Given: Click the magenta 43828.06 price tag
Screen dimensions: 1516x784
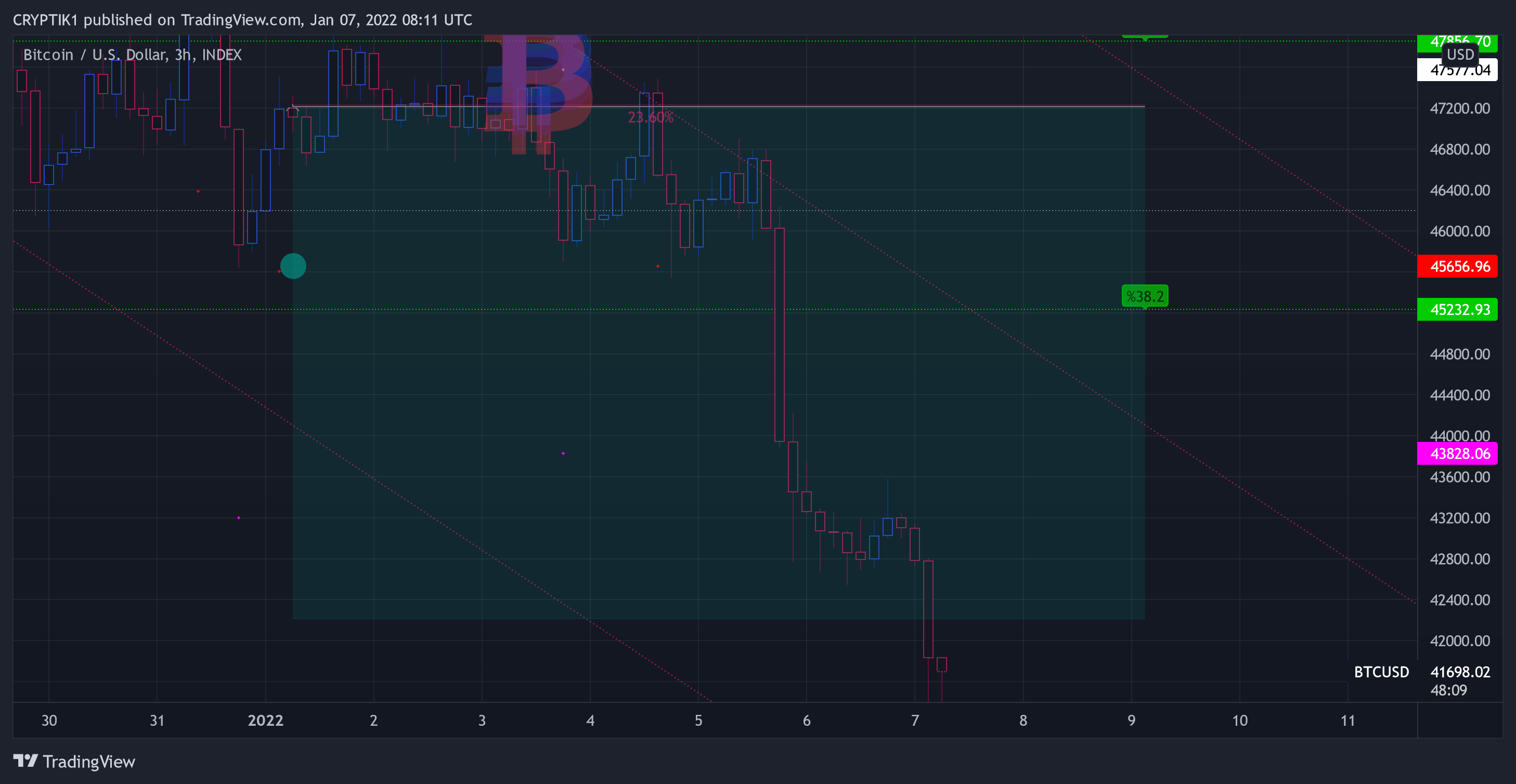Looking at the screenshot, I should [x=1457, y=453].
